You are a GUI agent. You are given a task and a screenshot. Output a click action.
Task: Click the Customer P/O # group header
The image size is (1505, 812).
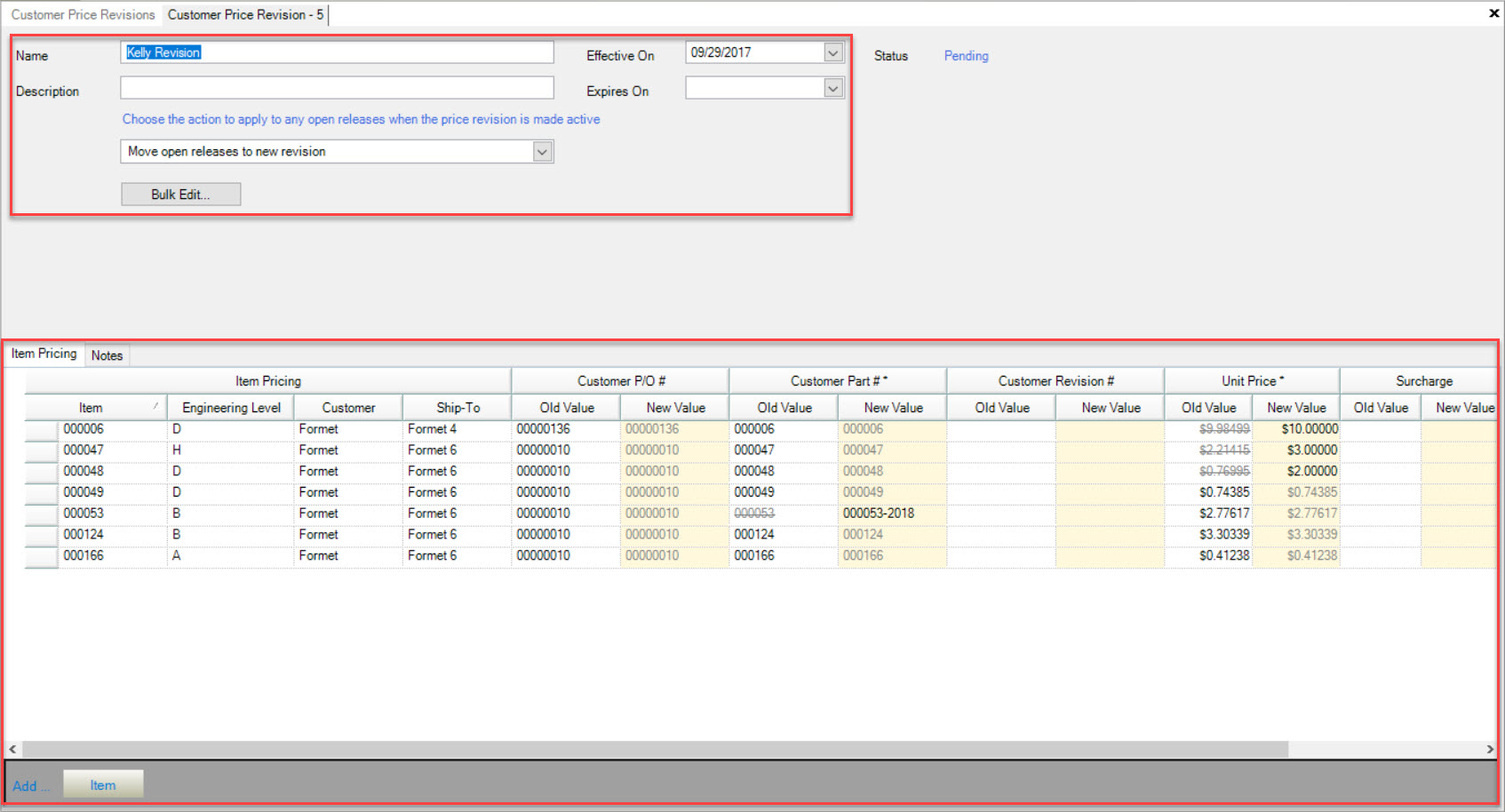click(620, 381)
